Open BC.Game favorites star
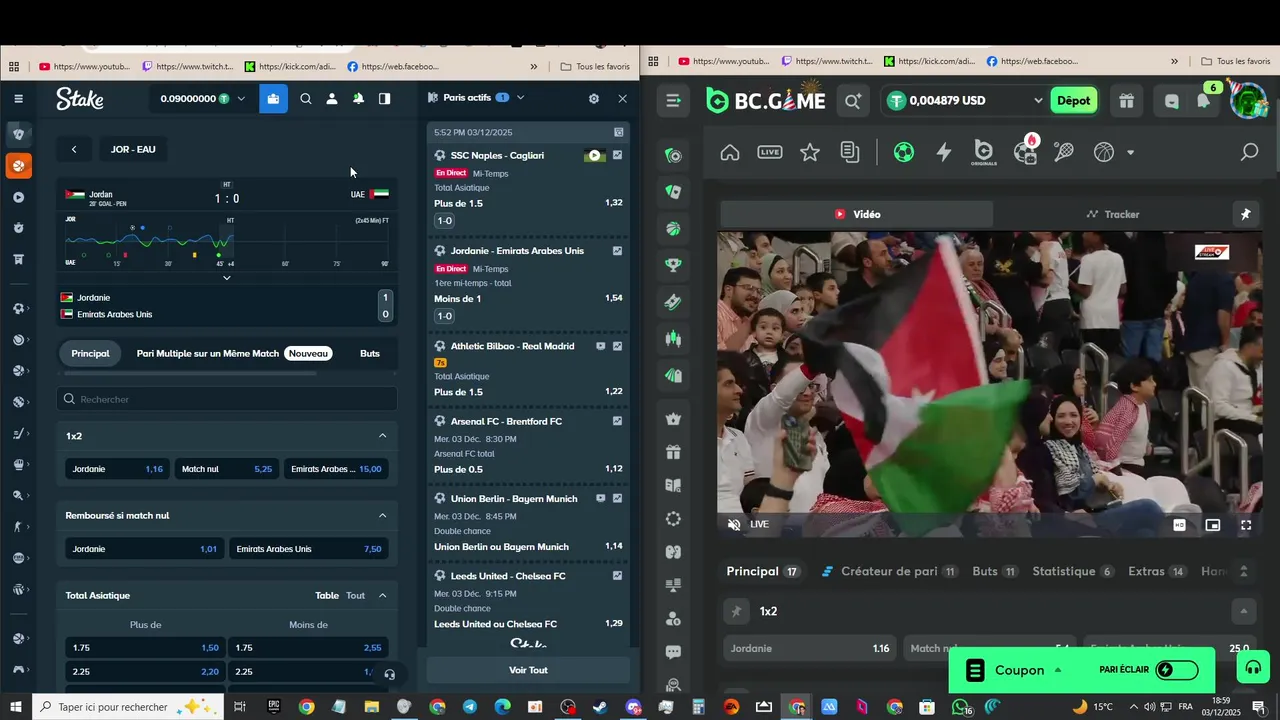Viewport: 1280px width, 720px height. (810, 152)
